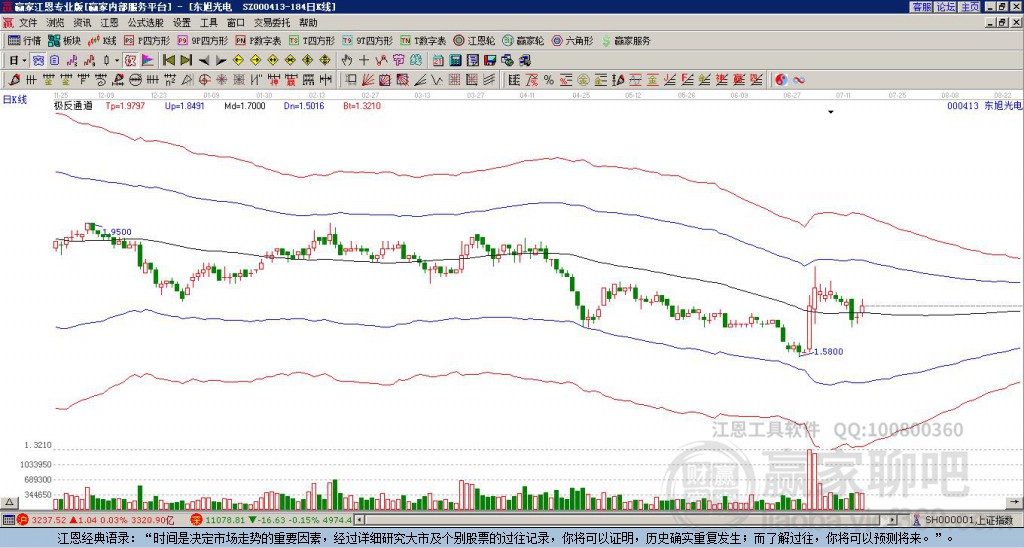The image size is (1024, 548).
Task: Open the 六角形 hexagon tool
Action: [572, 40]
